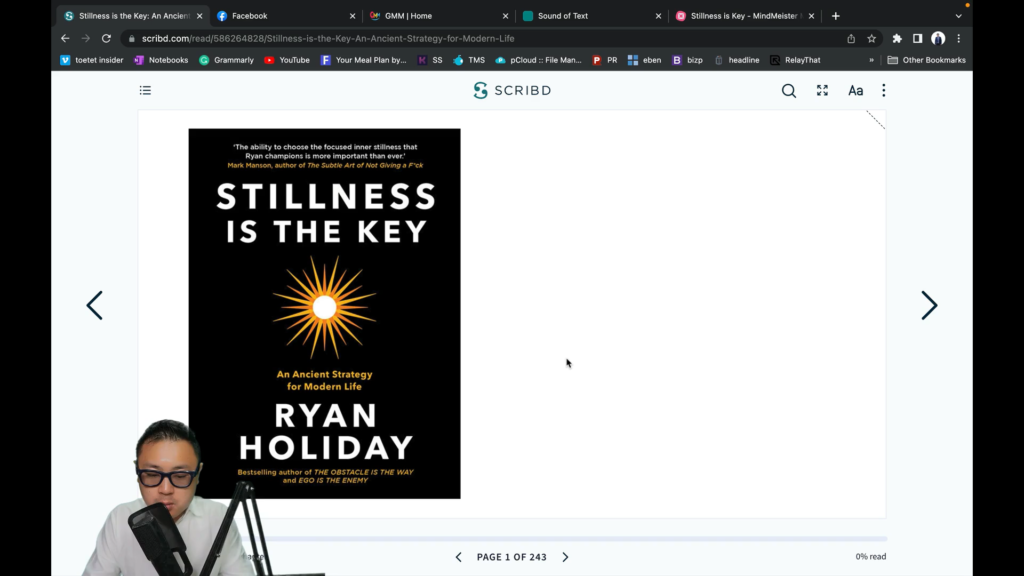Open the Chrome extensions puzzle icon
The width and height of the screenshot is (1024, 576).
(x=897, y=39)
